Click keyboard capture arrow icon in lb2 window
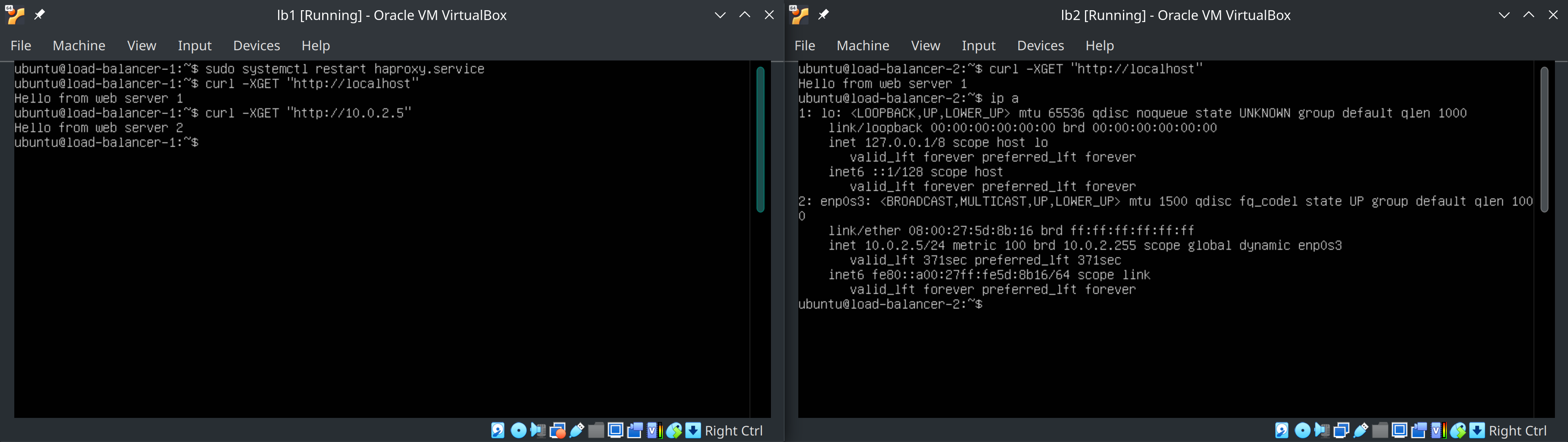The height and width of the screenshot is (442, 1568). [1477, 431]
